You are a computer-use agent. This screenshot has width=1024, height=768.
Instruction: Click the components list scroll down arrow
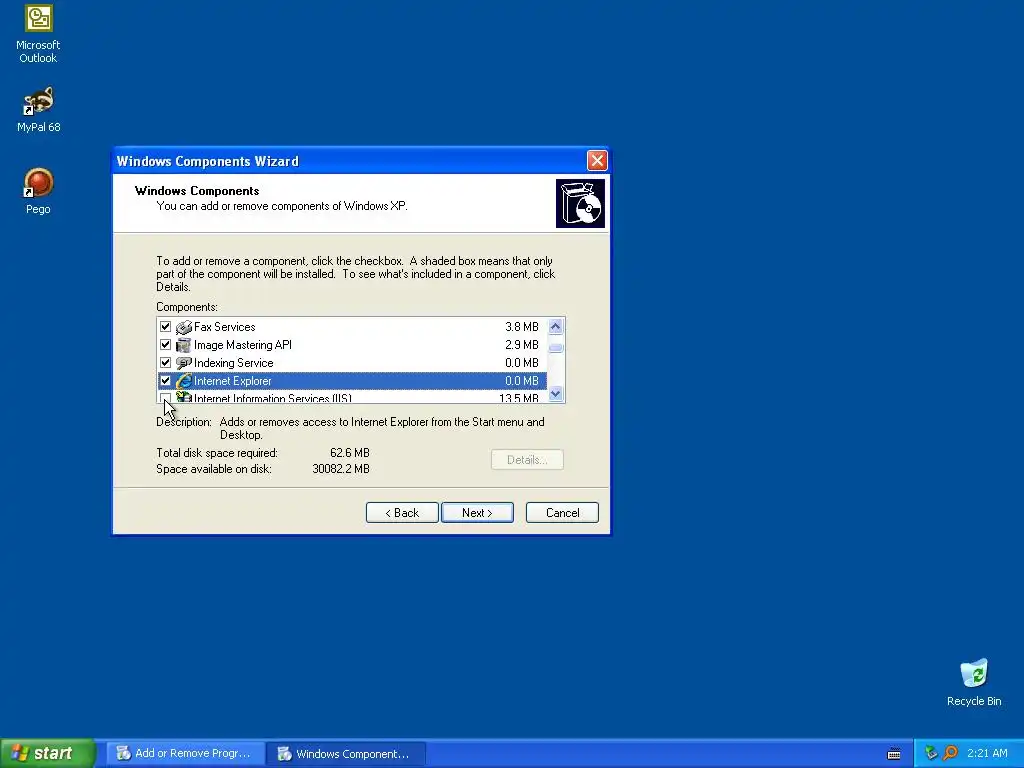pos(556,394)
